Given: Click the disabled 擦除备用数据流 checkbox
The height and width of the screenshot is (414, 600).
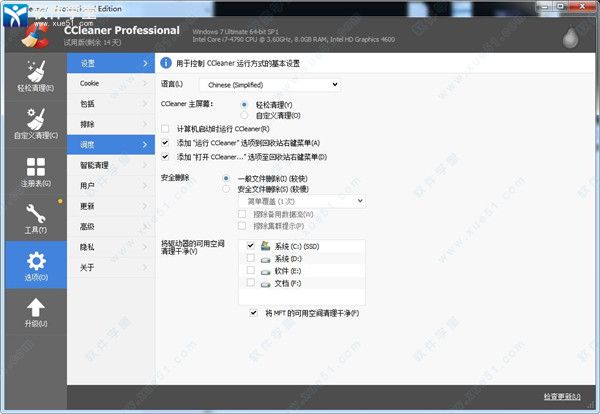Looking at the screenshot, I should (242, 214).
